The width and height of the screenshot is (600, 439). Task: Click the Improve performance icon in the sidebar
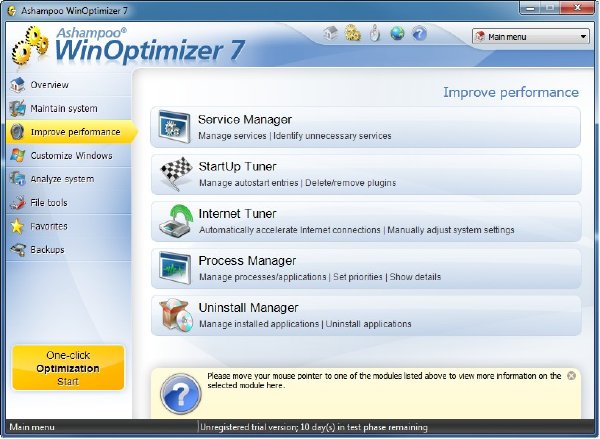17,132
